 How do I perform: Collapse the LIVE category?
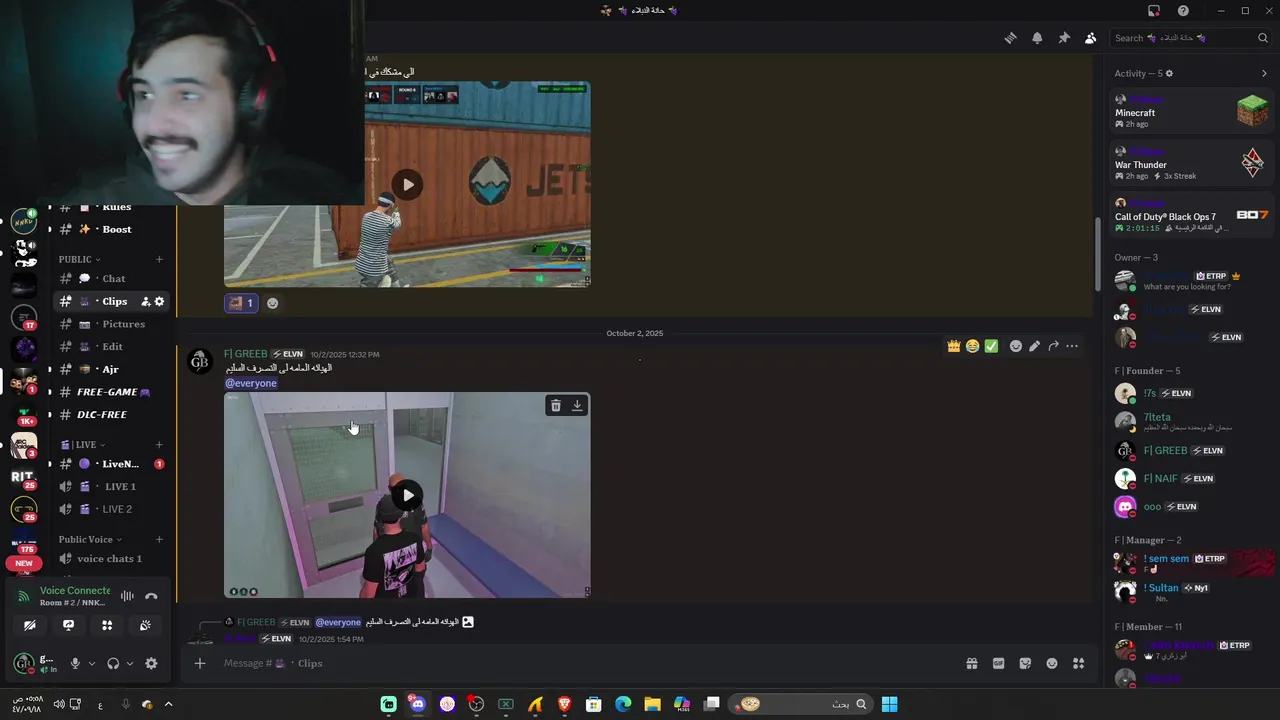[83, 444]
